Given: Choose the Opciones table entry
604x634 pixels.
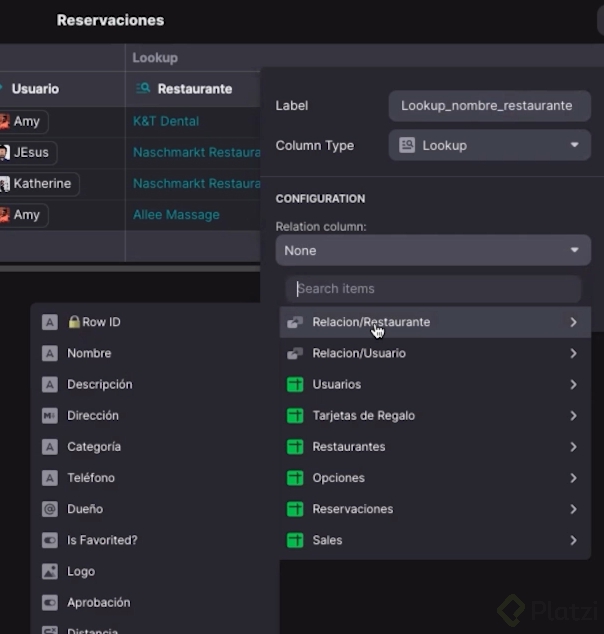Looking at the screenshot, I should click(x=338, y=478).
